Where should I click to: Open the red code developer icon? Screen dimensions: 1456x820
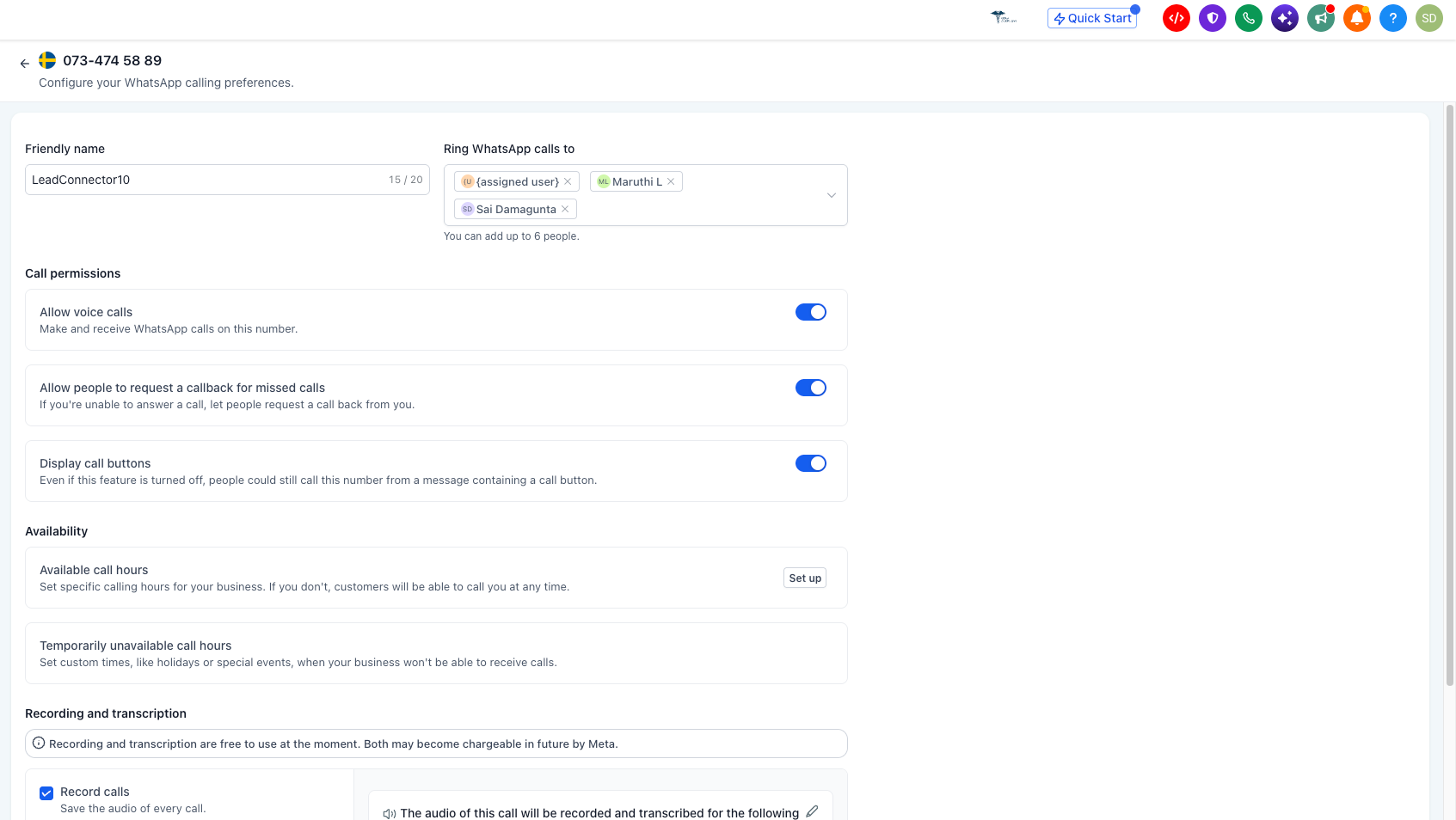tap(1176, 18)
